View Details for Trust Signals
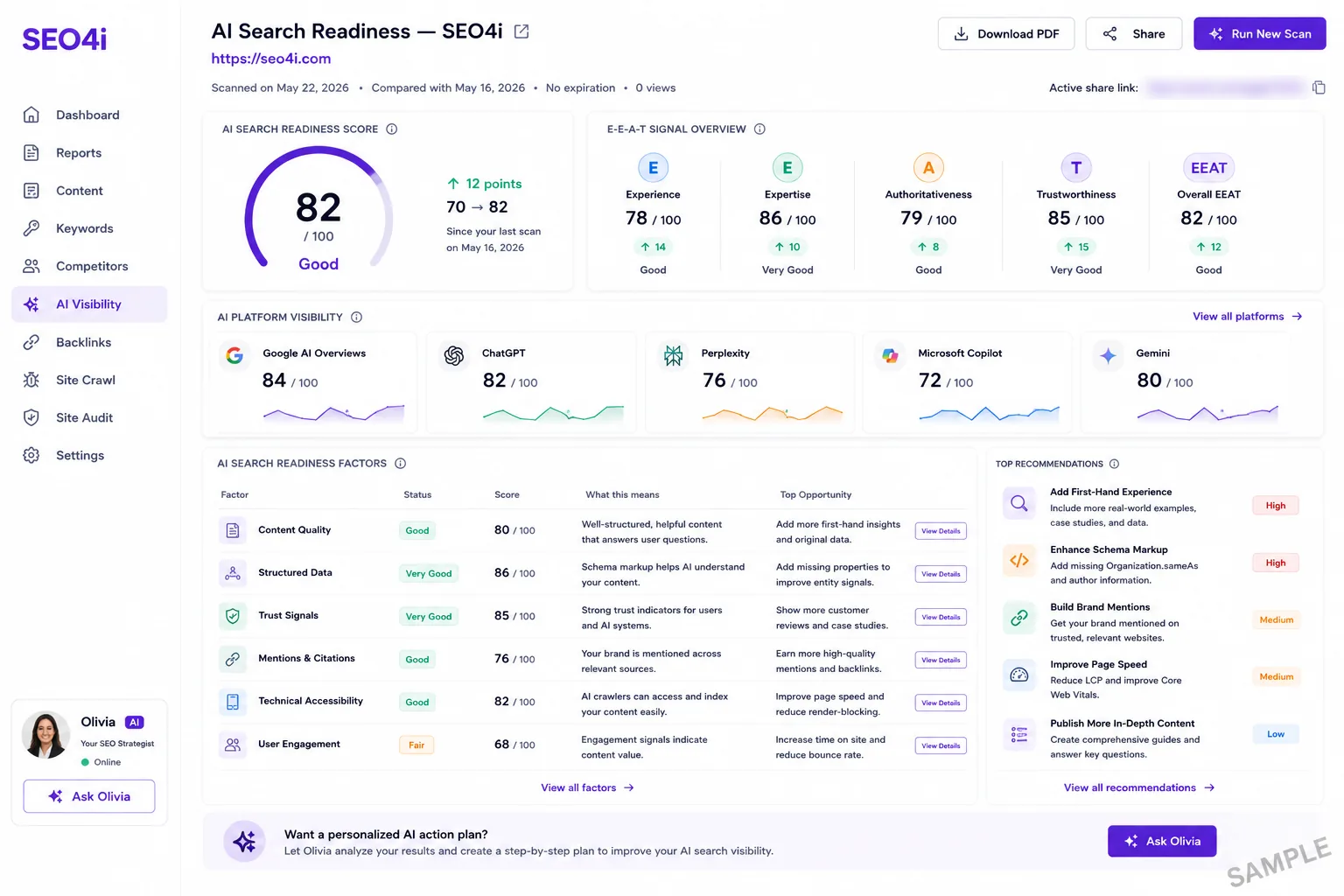Image resolution: width=1344 pixels, height=896 pixels. click(x=941, y=617)
